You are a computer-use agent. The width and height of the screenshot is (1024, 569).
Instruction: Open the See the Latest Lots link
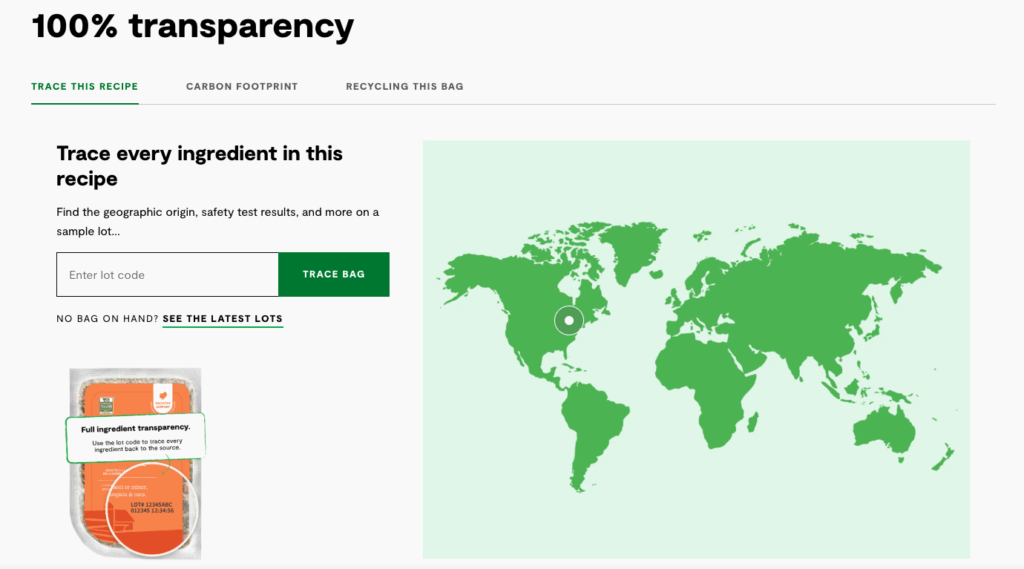tap(222, 319)
